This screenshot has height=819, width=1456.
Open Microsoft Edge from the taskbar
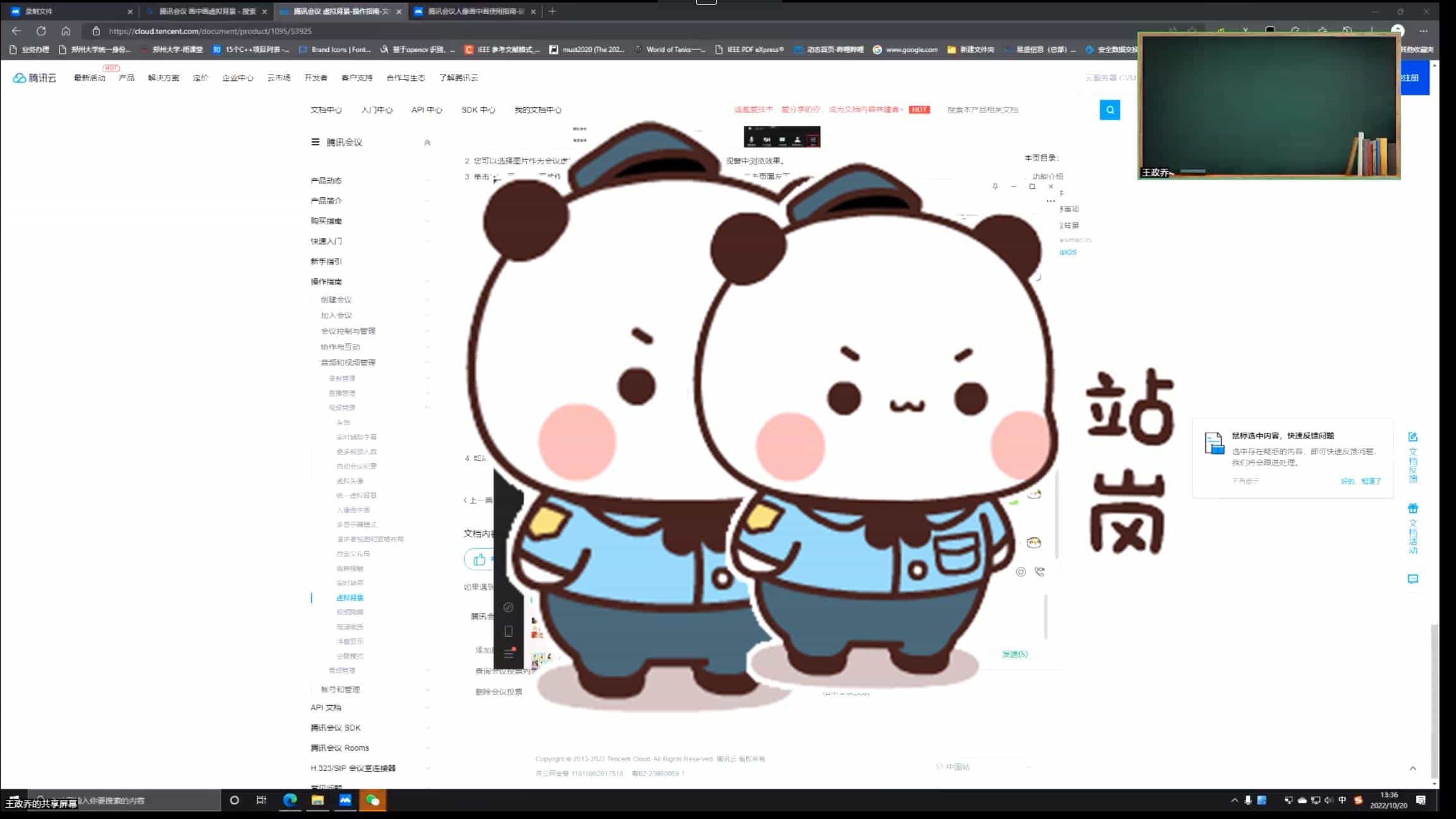pos(290,800)
